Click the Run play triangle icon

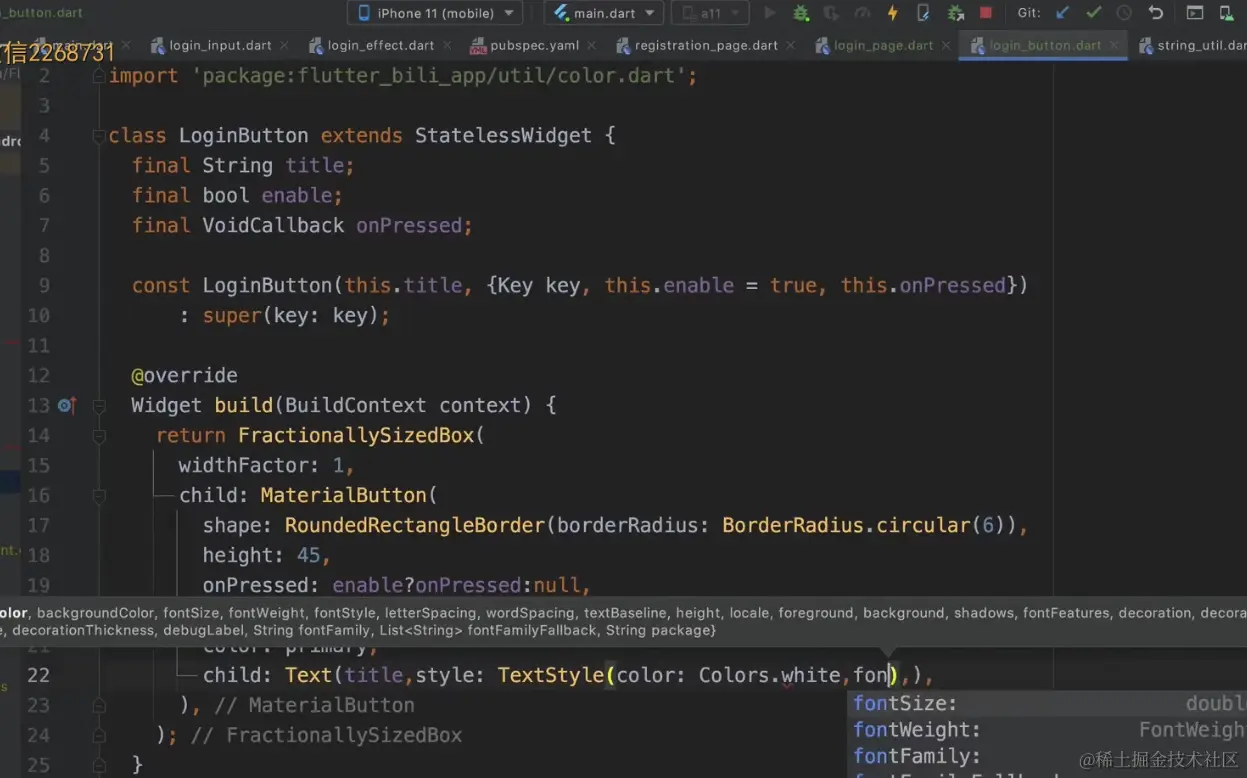(770, 13)
